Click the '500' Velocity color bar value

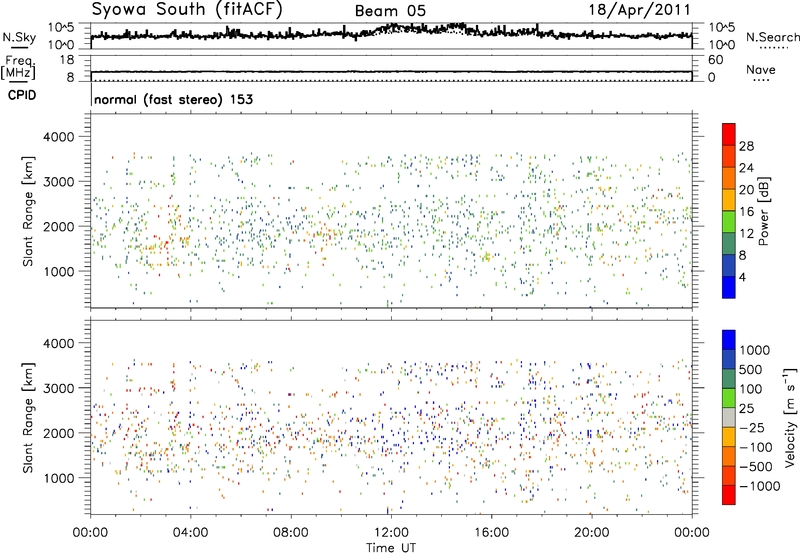click(751, 370)
